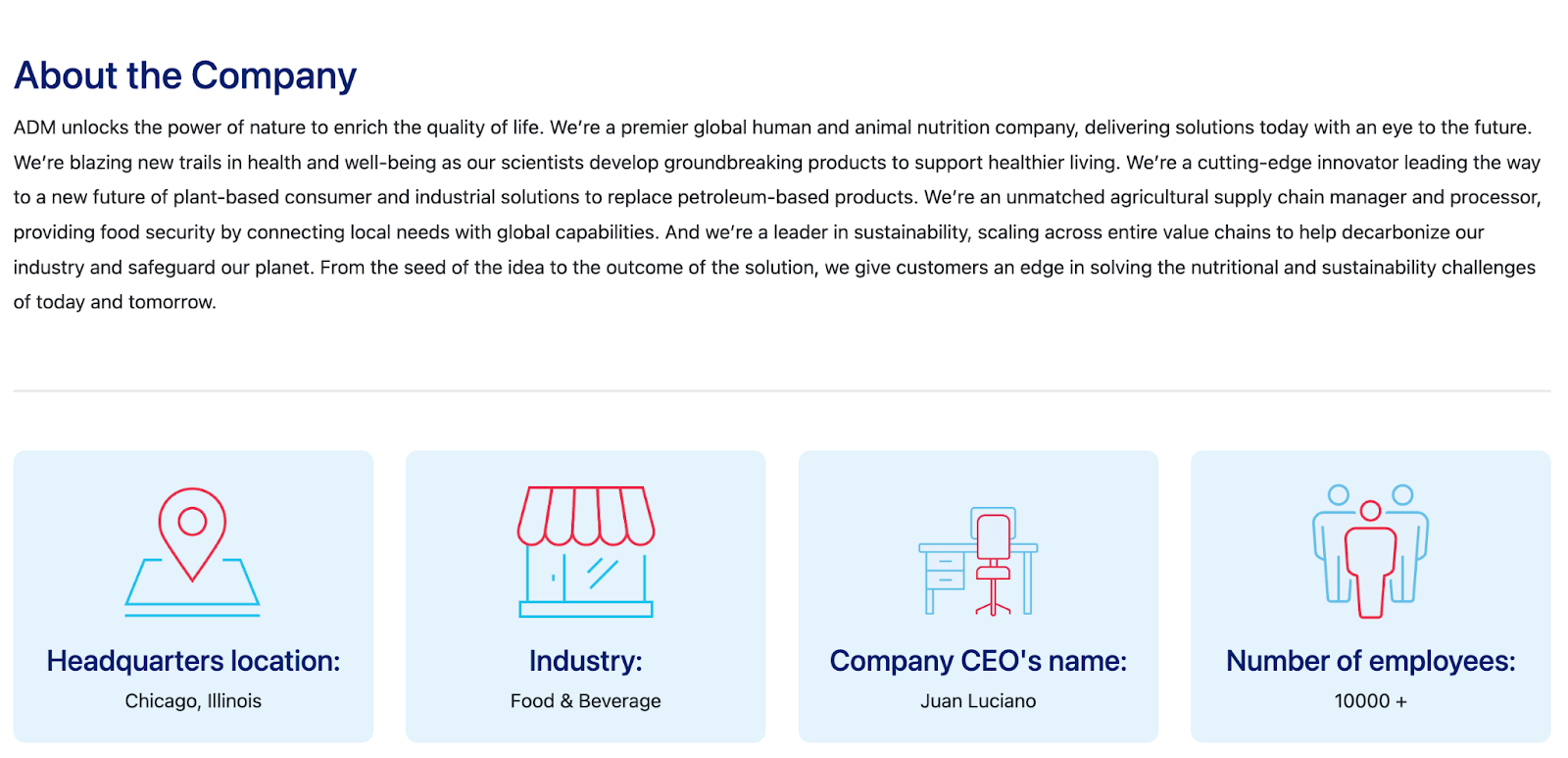The height and width of the screenshot is (758, 1568).
Task: Select the Industry heading
Action: [586, 661]
